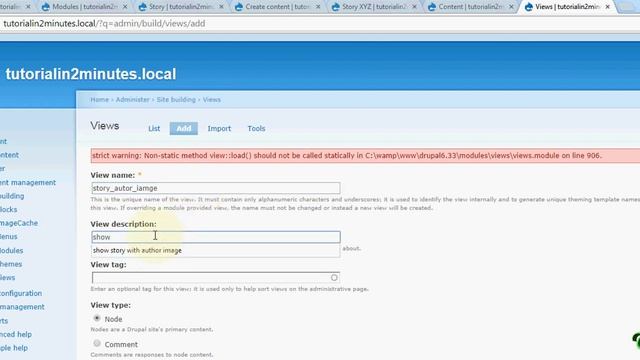
Task: Click Drupal favicon on the Story XYZ tab
Action: [x=335, y=7]
